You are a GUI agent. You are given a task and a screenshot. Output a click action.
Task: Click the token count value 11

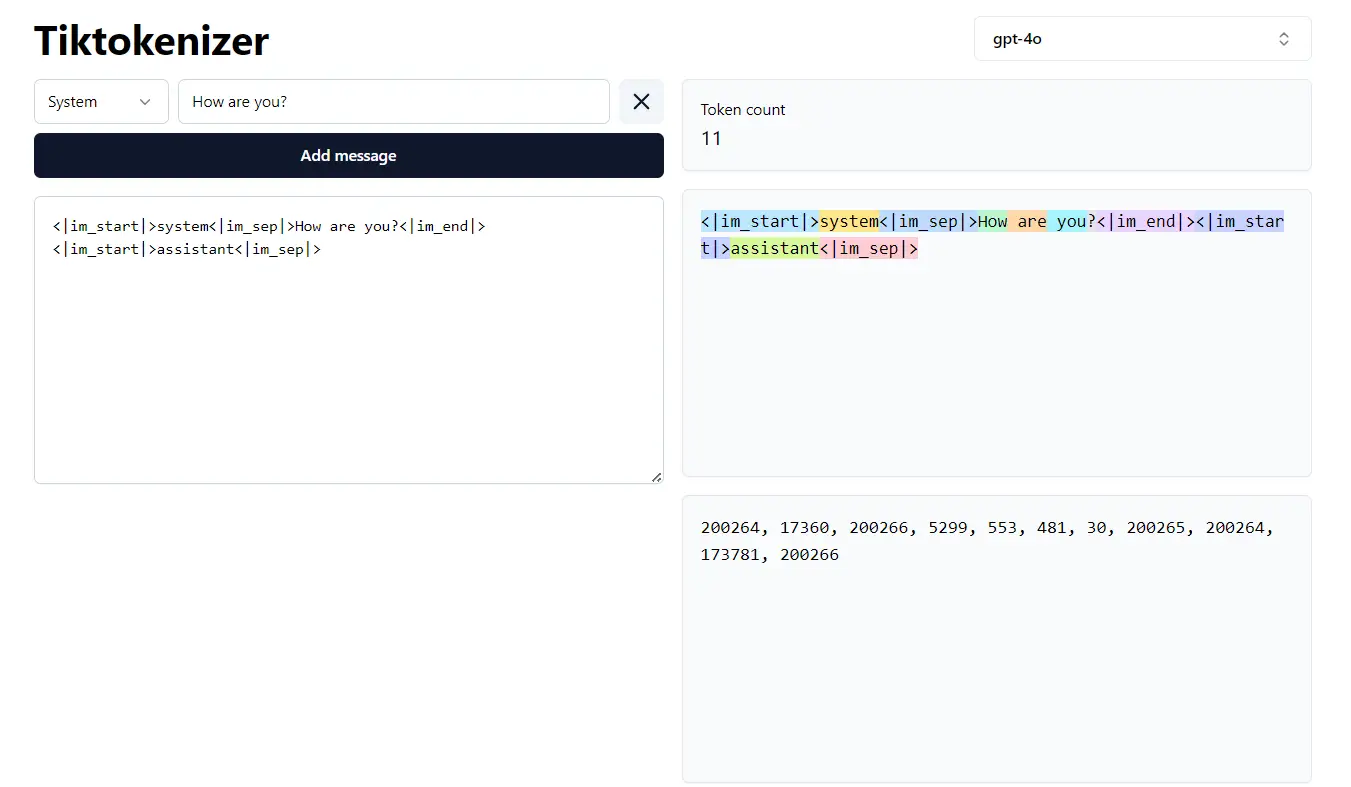coord(711,139)
